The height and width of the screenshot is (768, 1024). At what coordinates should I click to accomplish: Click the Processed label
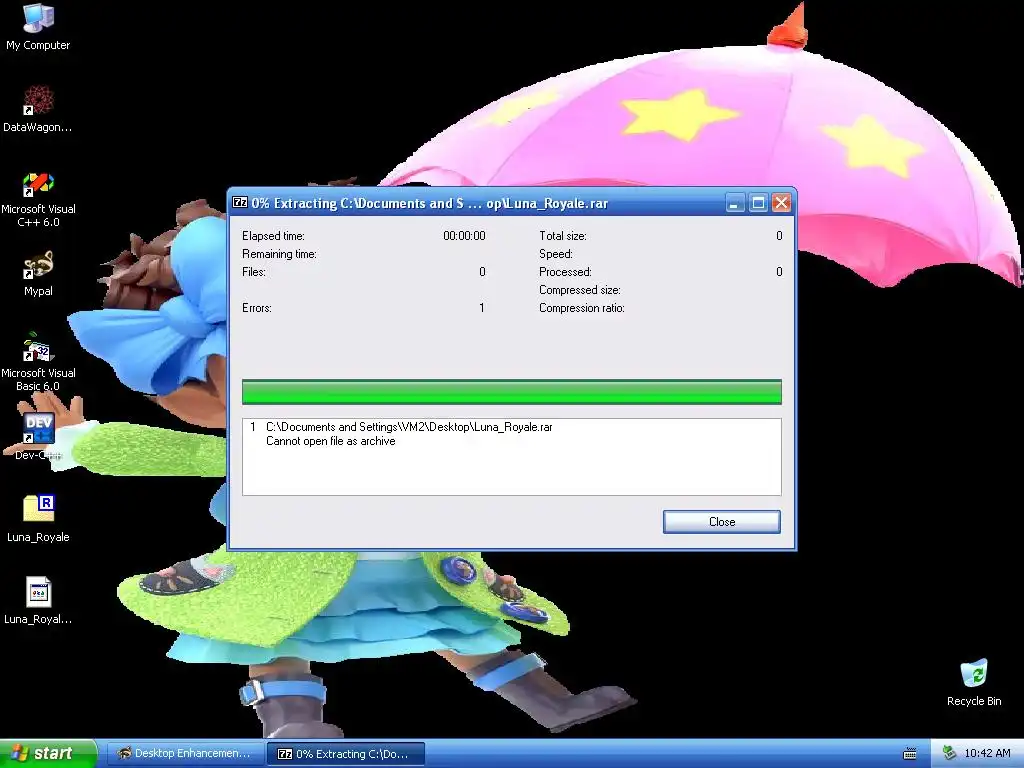pos(565,272)
